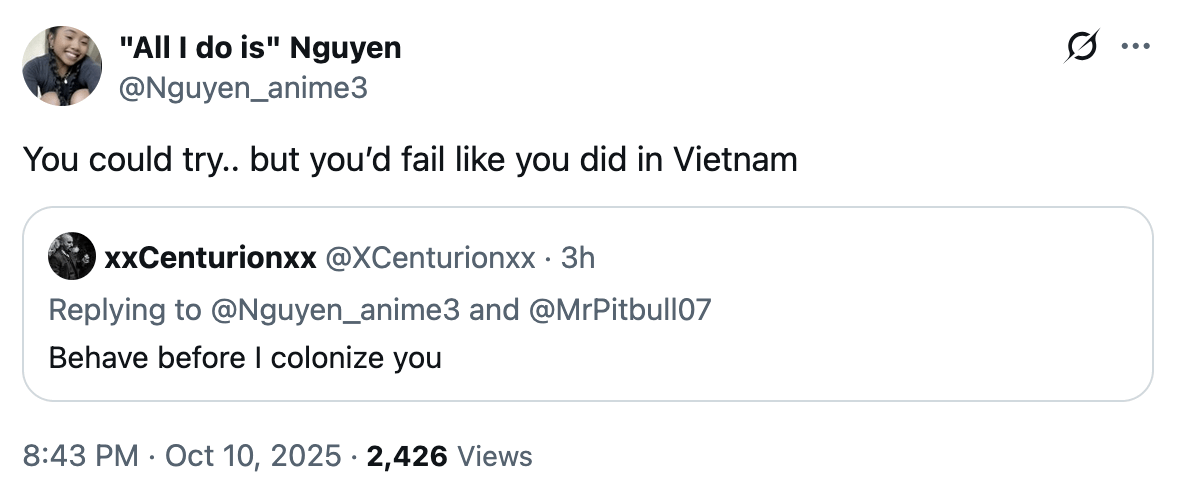Open the xxCenturionxx display name in quoted post
This screenshot has width=1178, height=500.
tap(210, 258)
